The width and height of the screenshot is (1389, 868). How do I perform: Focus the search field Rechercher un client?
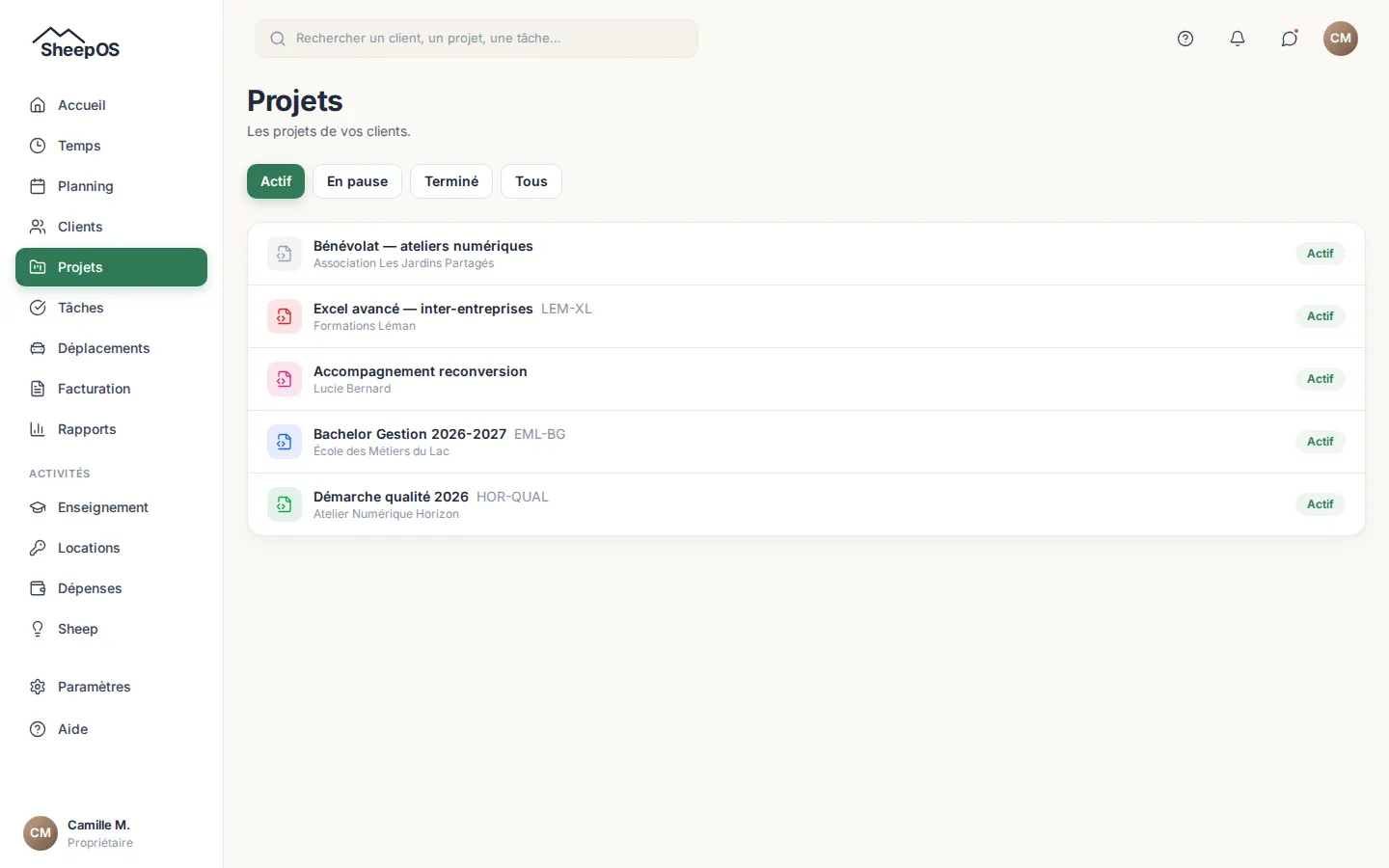tap(477, 39)
